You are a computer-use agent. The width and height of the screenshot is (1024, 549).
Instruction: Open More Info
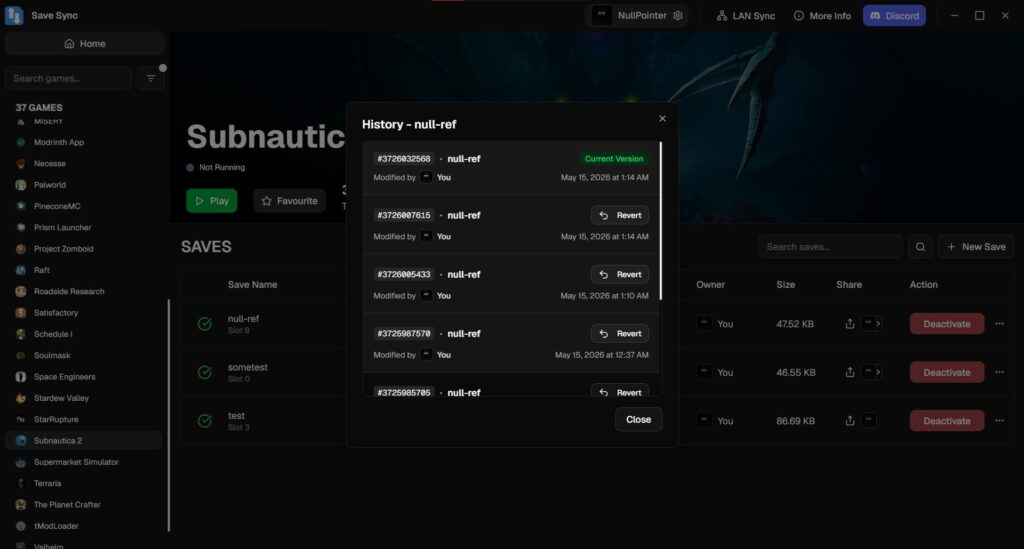click(822, 16)
